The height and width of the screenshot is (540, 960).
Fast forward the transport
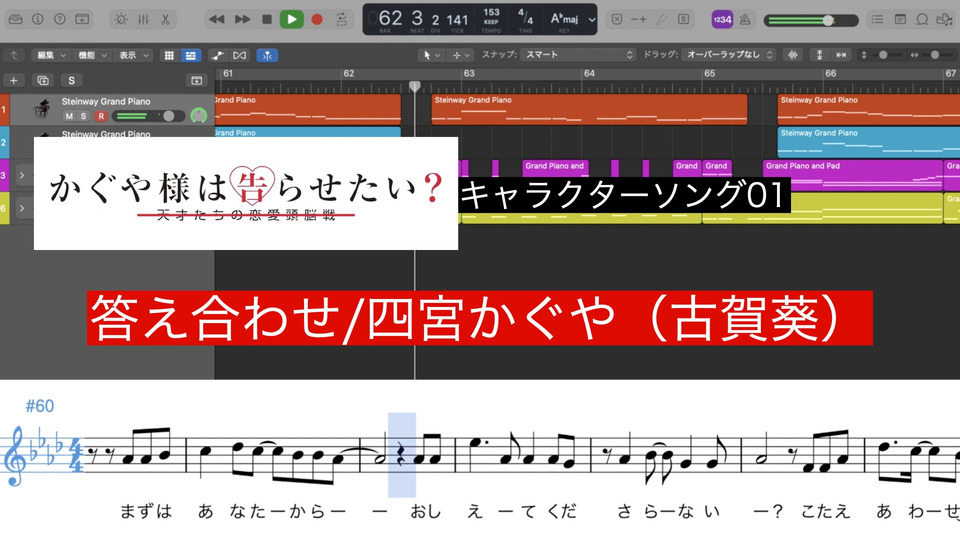coord(242,20)
